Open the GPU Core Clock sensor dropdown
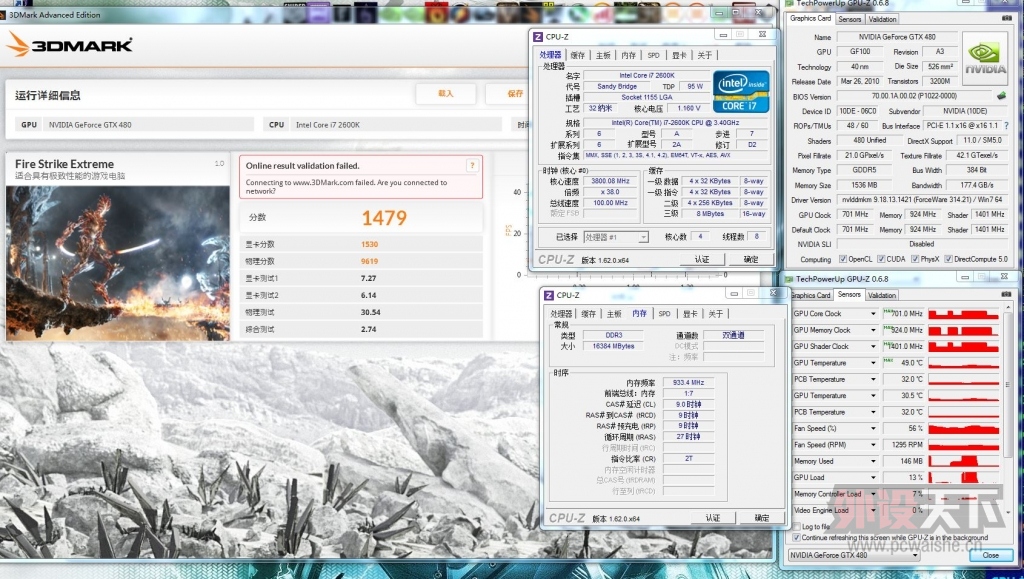Screen dimensions: 1024x579 [873, 314]
